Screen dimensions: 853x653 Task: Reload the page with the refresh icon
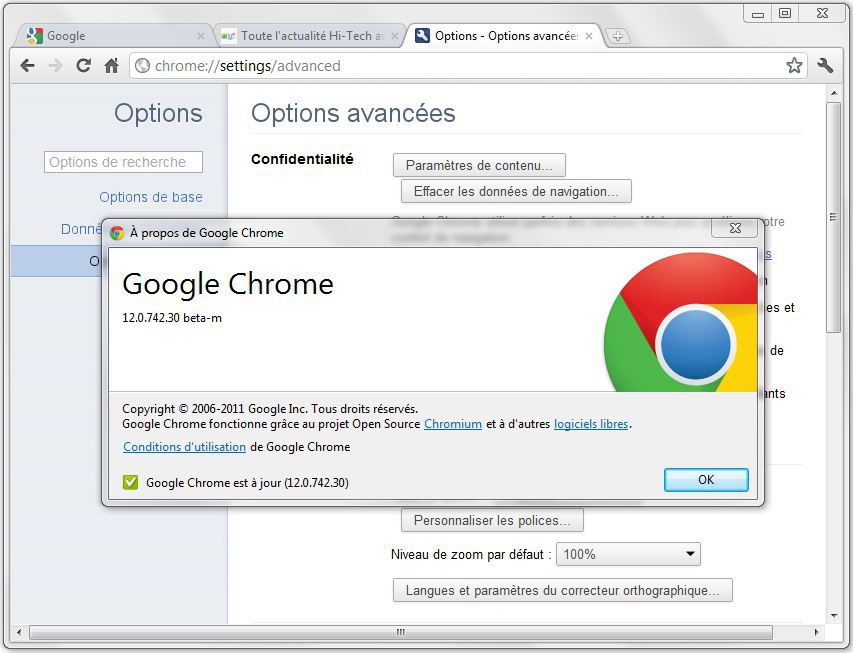coord(83,66)
